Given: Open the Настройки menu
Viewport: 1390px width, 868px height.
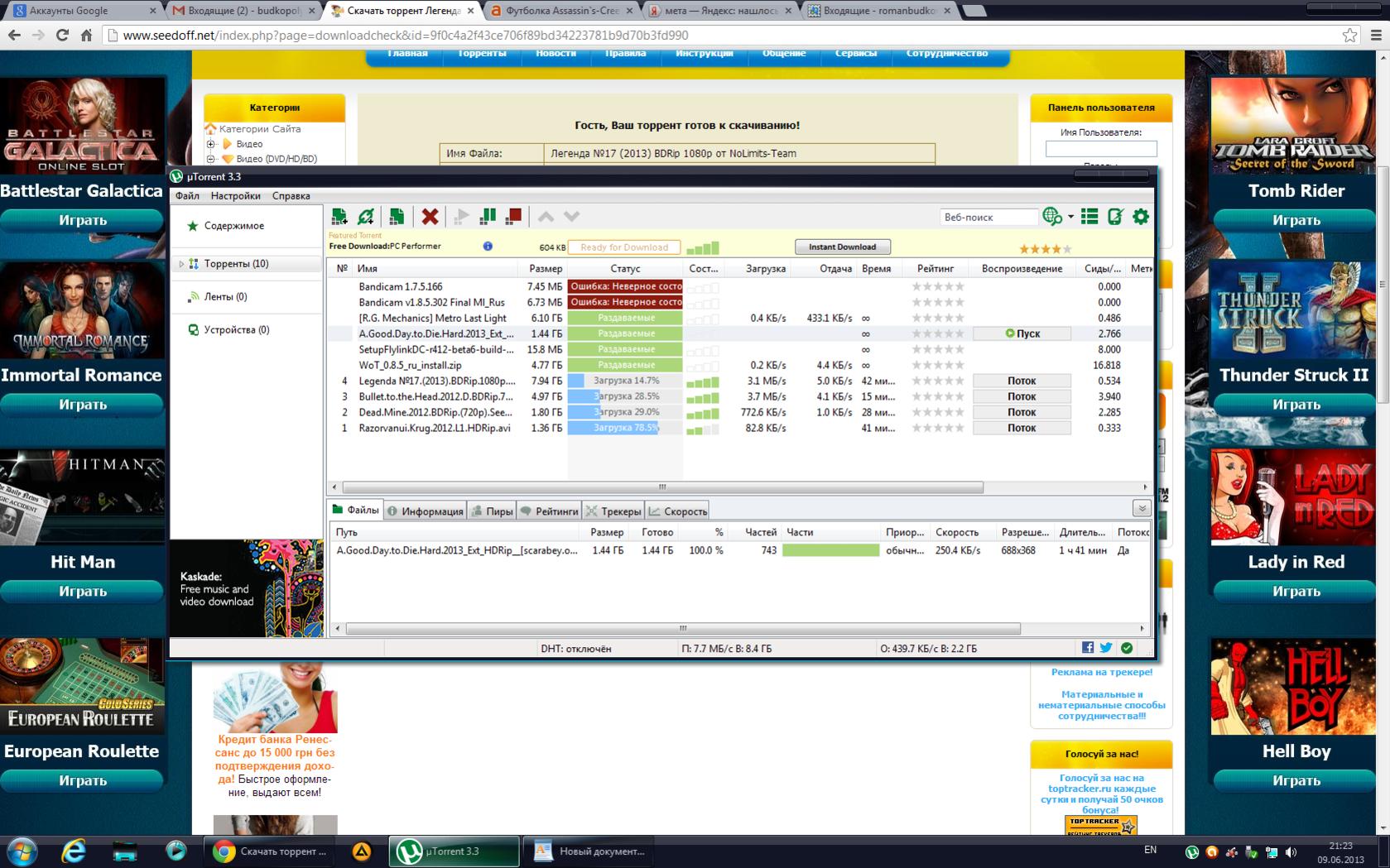Looking at the screenshot, I should pyautogui.click(x=235, y=196).
